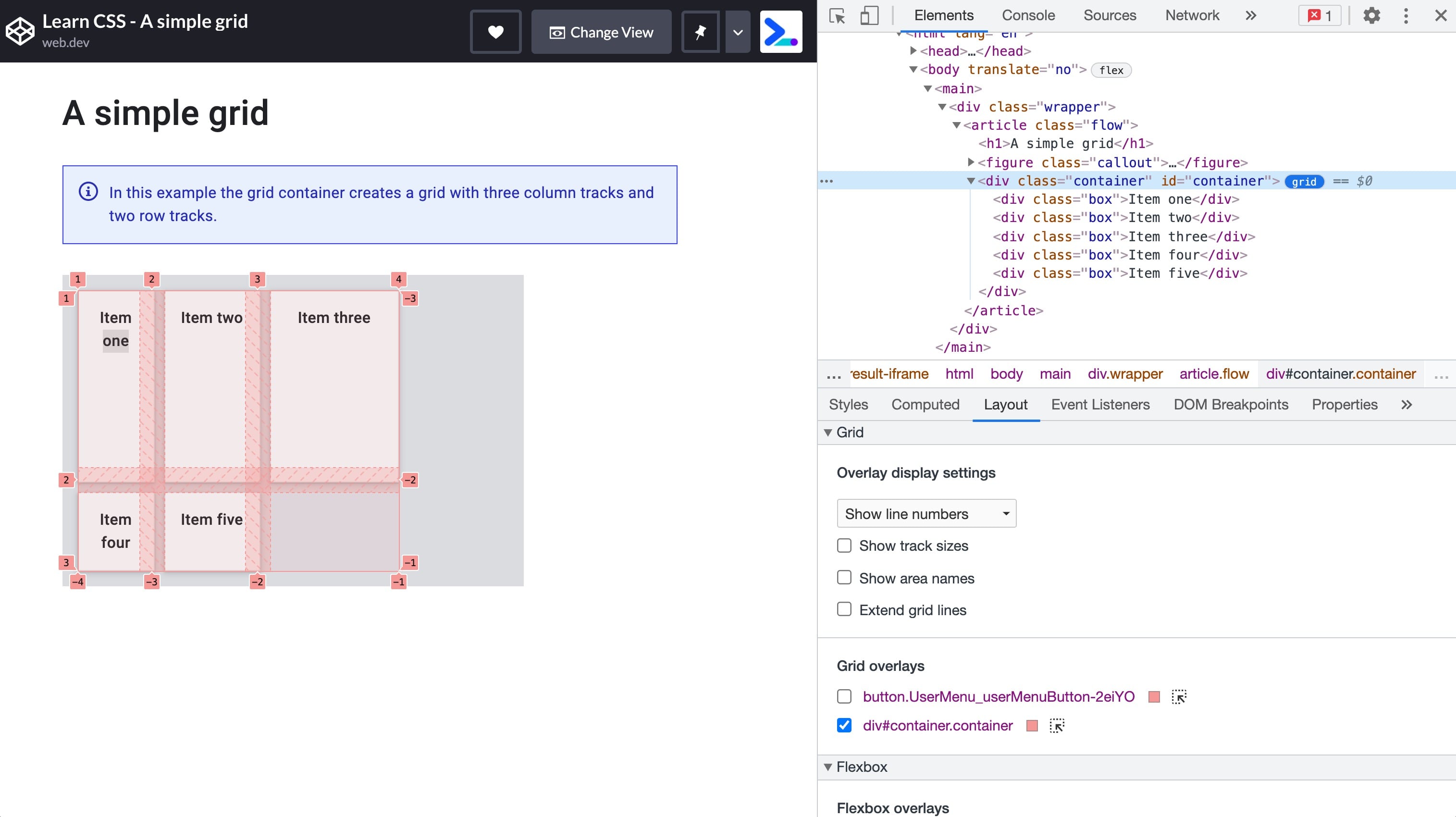Switch to the Console tab in DevTools
Viewport: 1456px width, 817px height.
(x=1028, y=15)
